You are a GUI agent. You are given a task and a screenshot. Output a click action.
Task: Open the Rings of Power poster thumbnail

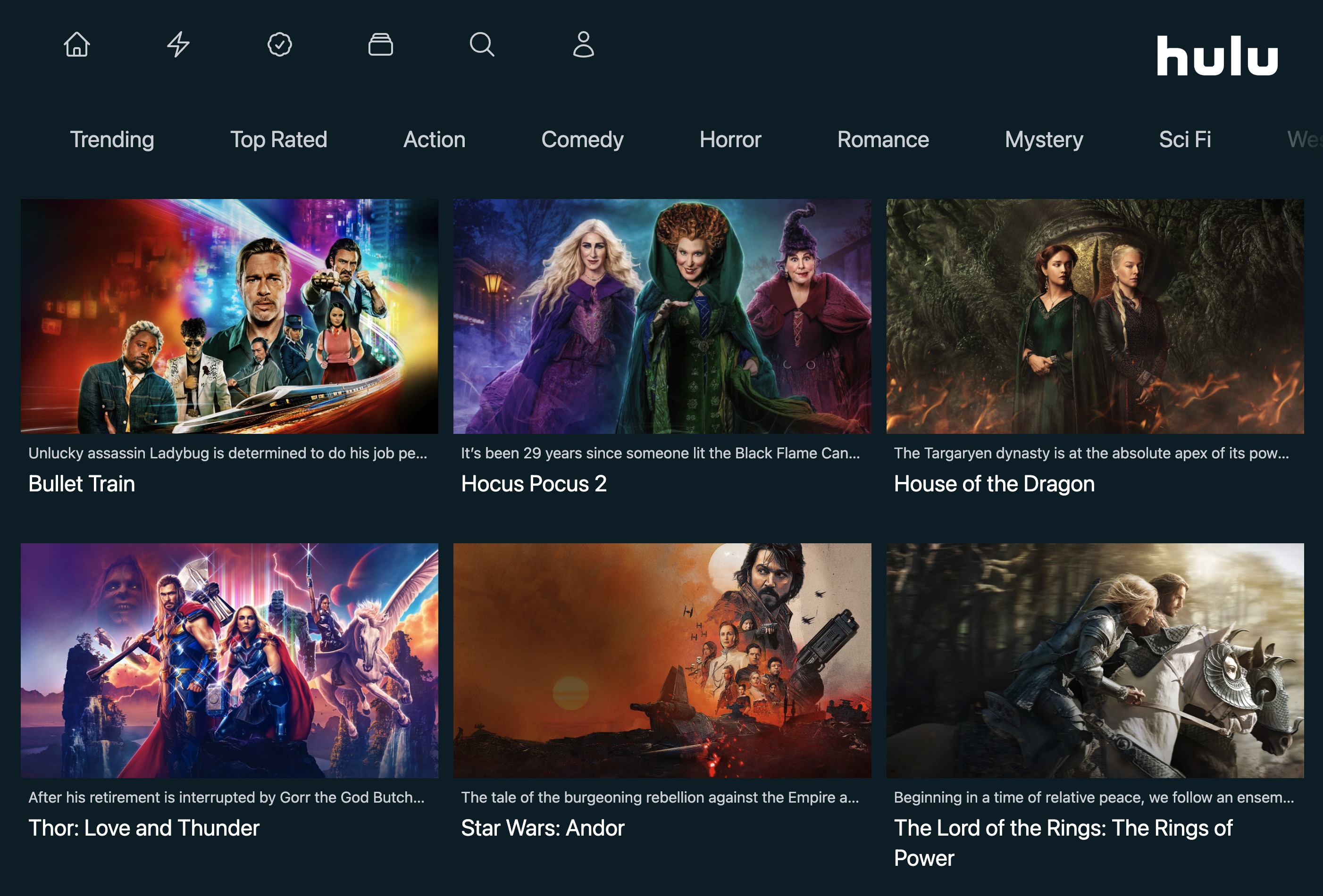click(x=1095, y=661)
